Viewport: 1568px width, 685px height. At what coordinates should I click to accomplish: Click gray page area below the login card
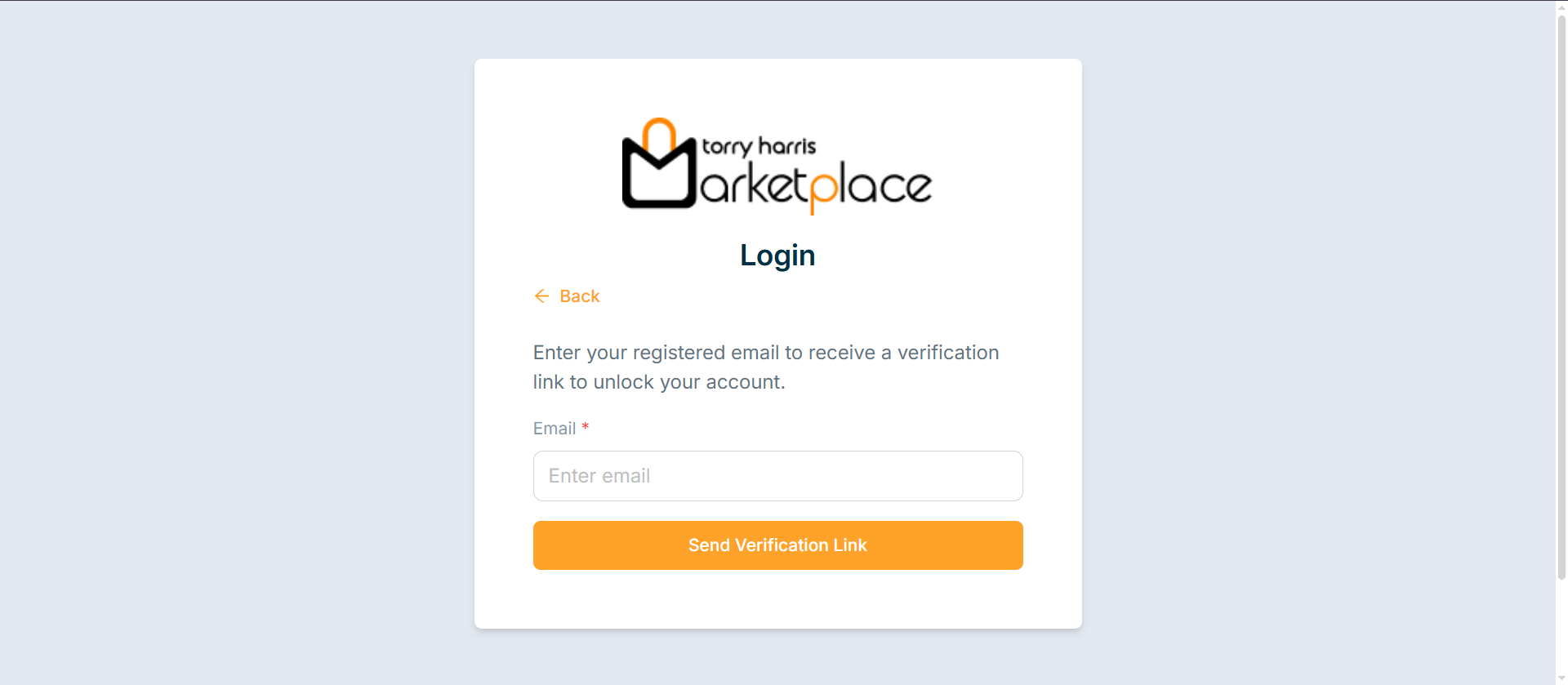(x=777, y=657)
